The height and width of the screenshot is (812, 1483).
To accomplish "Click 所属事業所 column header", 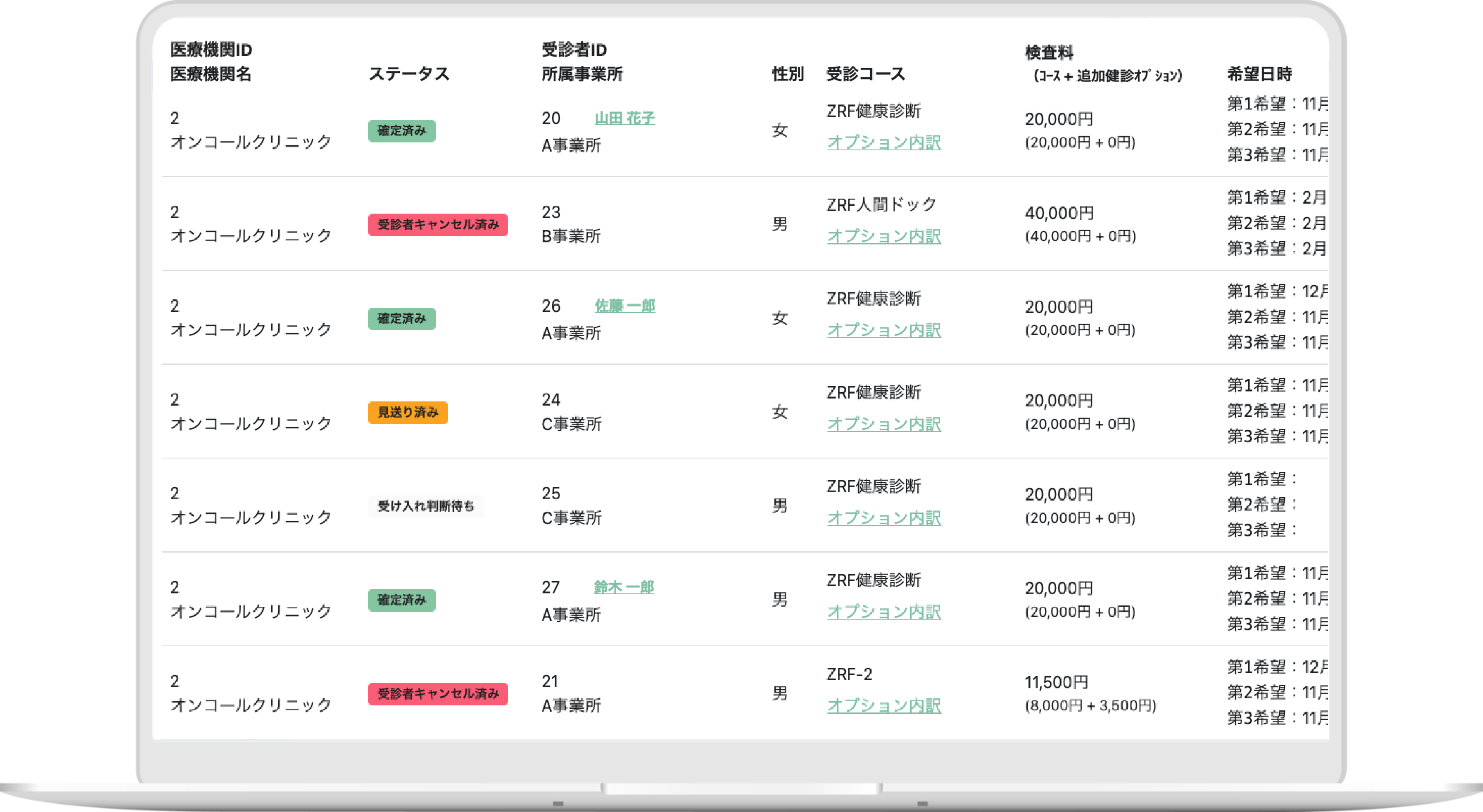I will coord(582,74).
